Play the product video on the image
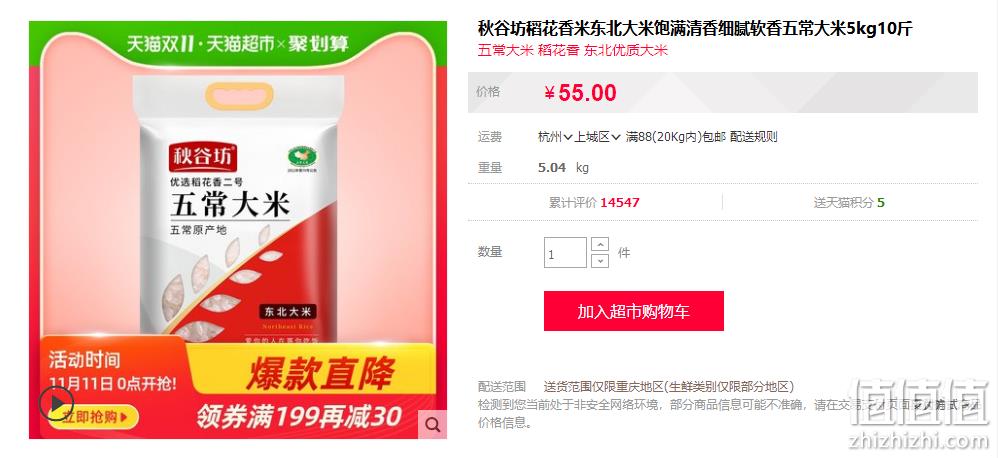Image resolution: width=998 pixels, height=458 pixels. (57, 403)
